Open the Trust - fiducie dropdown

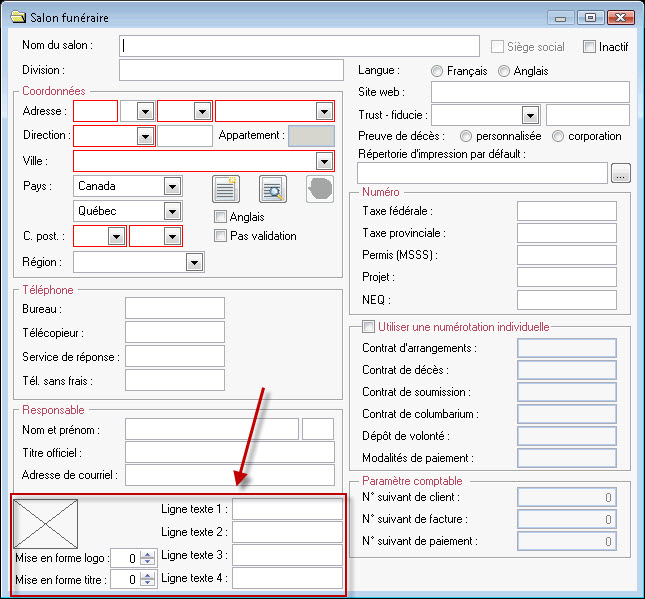(530, 115)
